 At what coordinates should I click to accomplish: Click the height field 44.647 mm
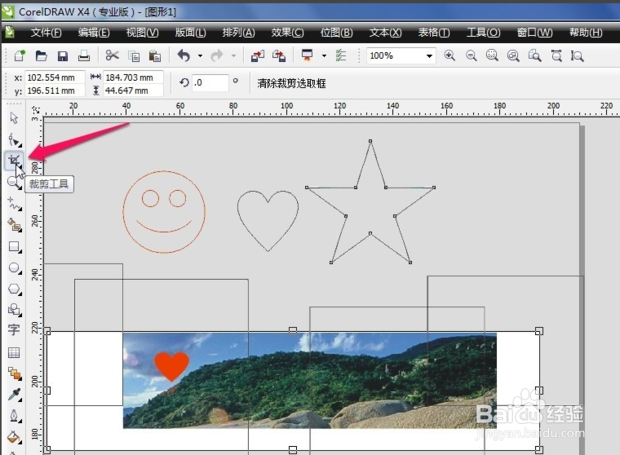[133, 91]
